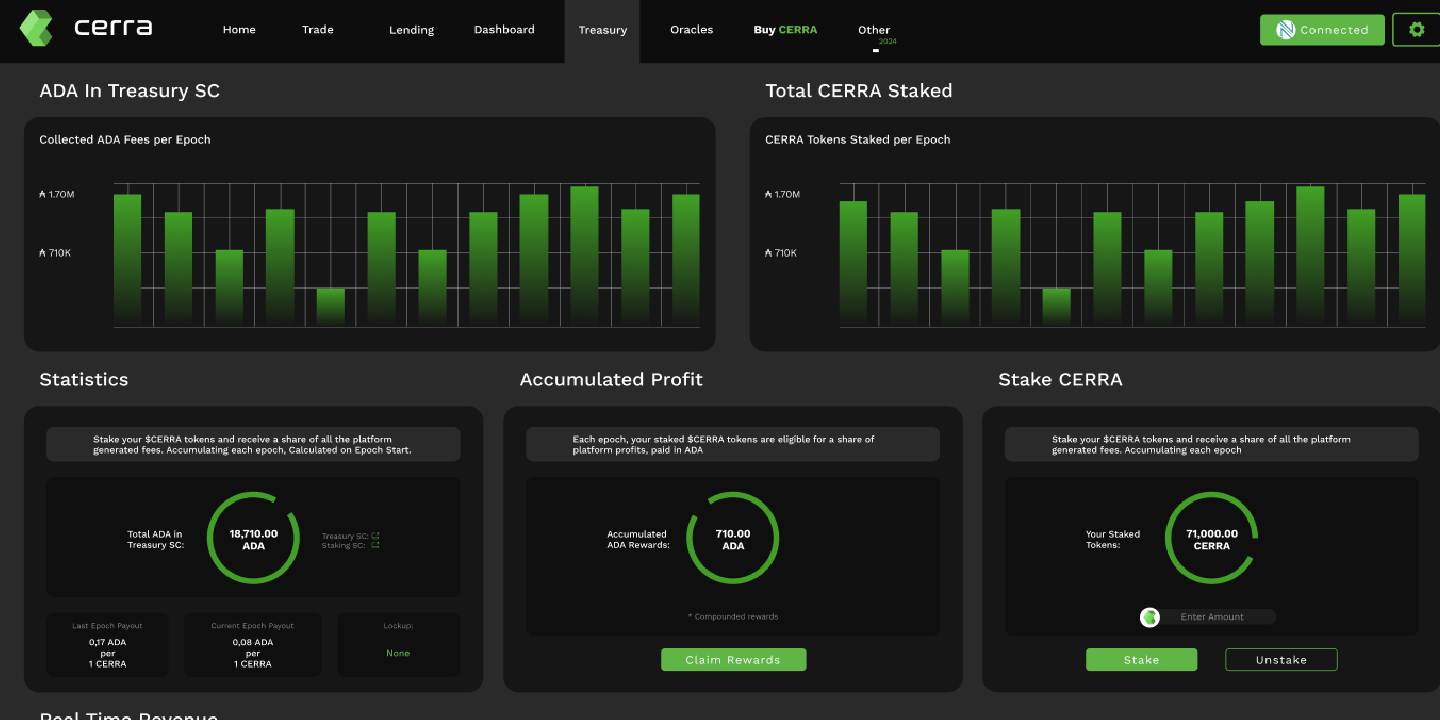Click the accumulated ADA rewards ring
The image size is (1440, 720).
point(732,538)
